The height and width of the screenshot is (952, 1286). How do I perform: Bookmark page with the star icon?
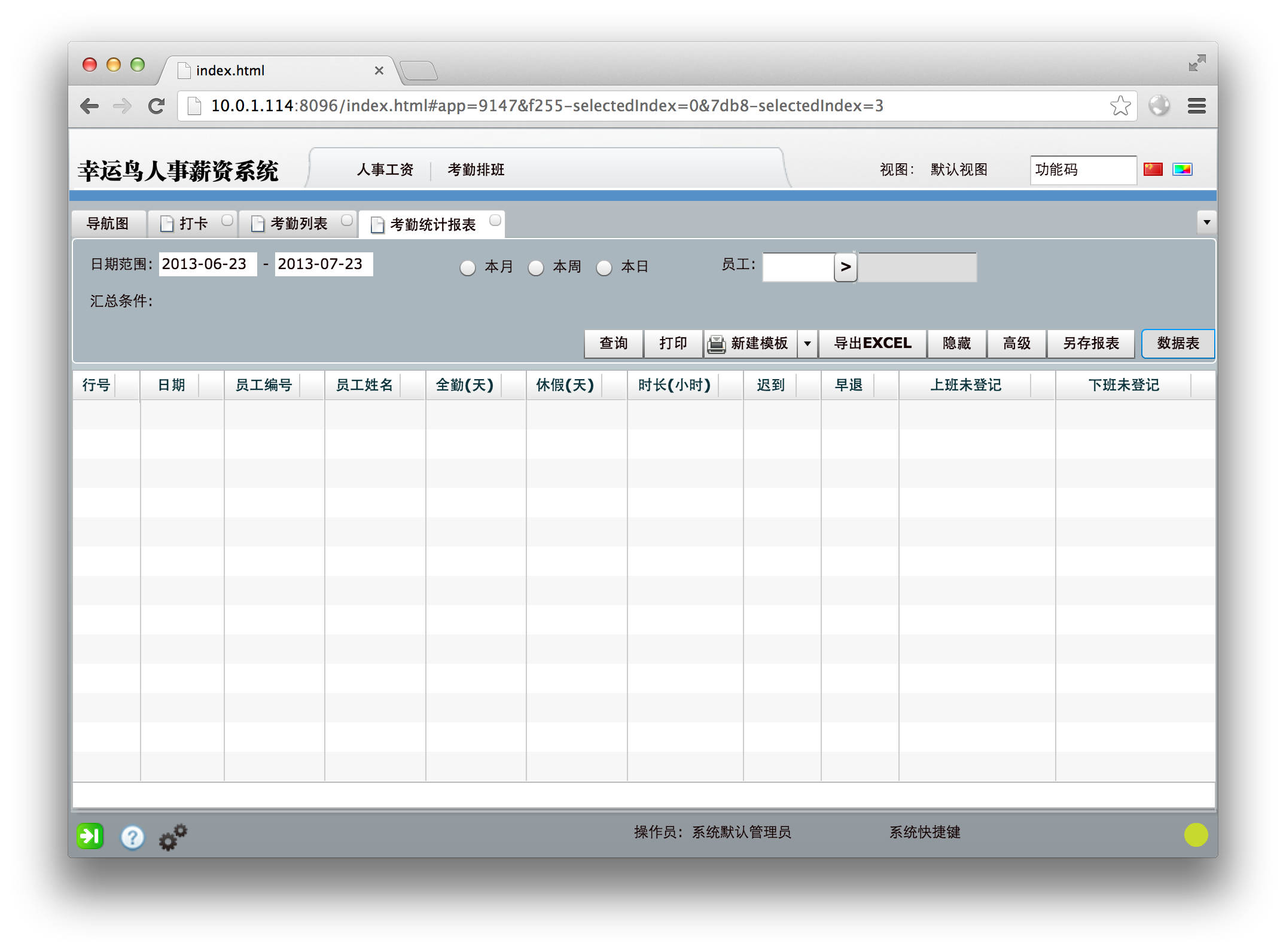[1120, 106]
